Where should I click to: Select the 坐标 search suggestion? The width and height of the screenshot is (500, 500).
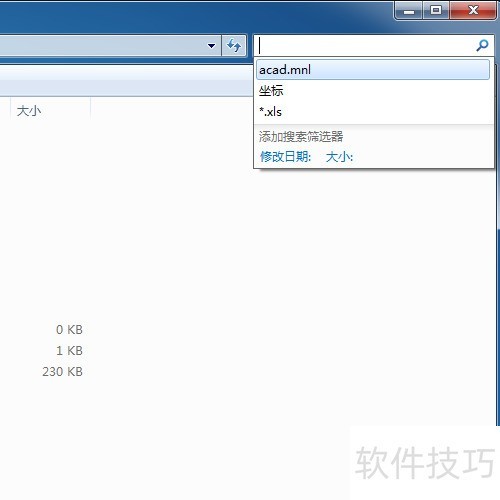tap(373, 91)
